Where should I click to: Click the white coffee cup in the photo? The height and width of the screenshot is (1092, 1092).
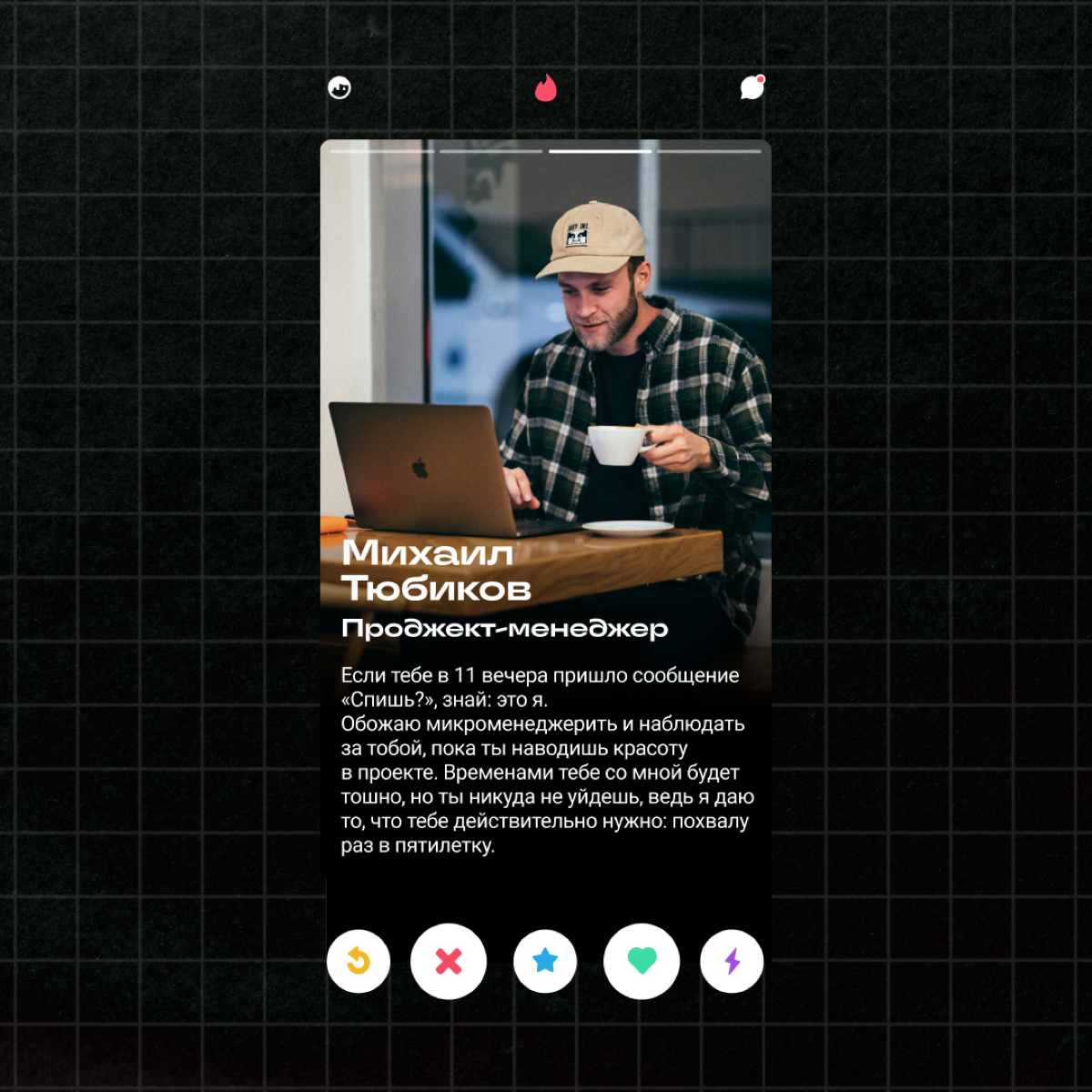(619, 445)
